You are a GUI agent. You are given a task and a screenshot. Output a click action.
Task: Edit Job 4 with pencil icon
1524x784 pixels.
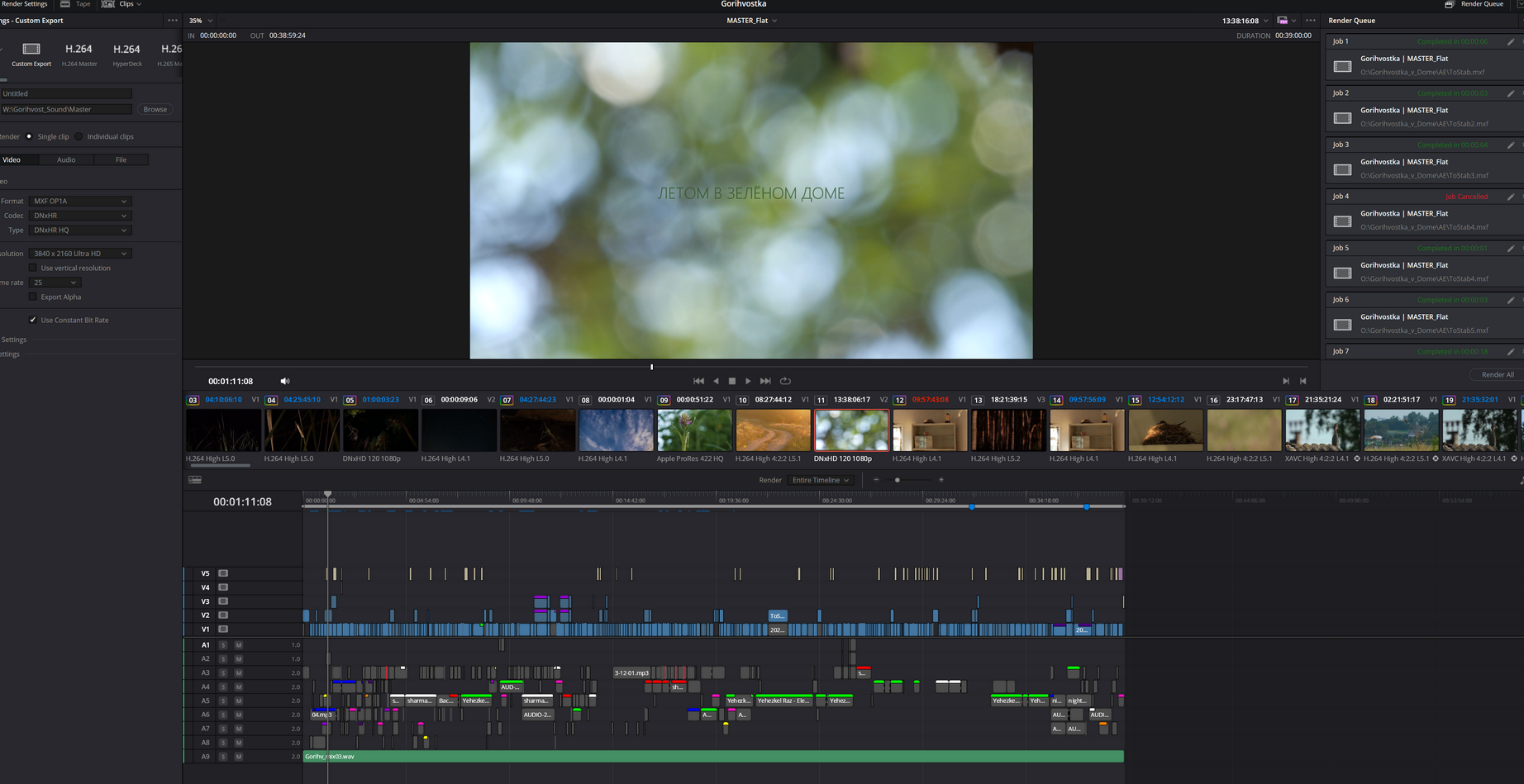(x=1511, y=197)
